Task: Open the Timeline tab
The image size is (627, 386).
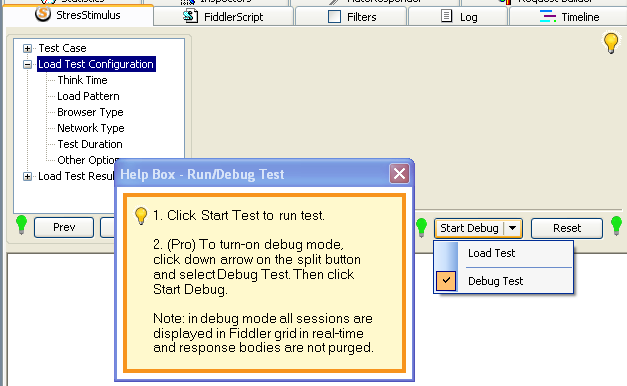Action: pos(568,17)
